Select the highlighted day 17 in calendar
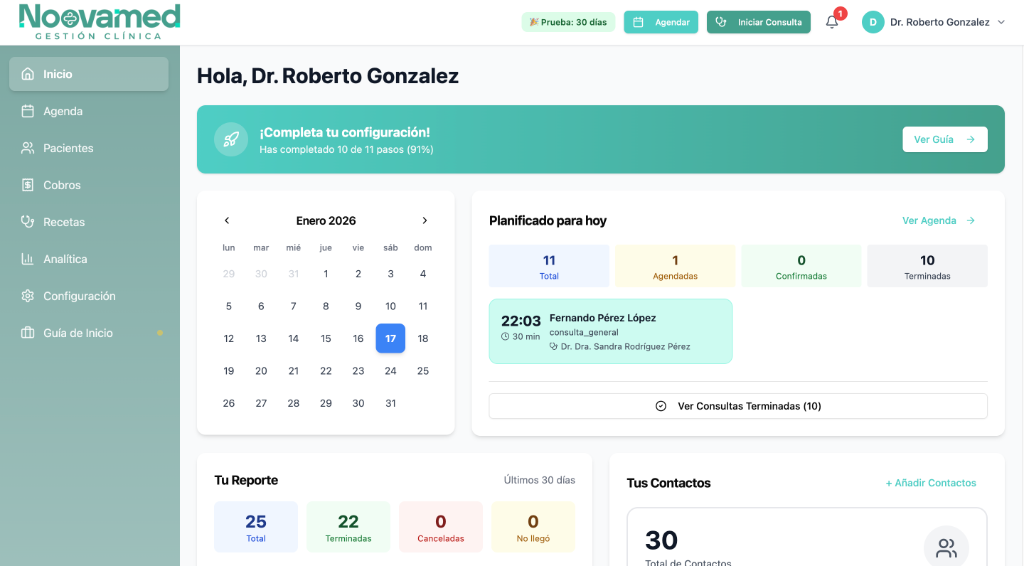 (x=391, y=338)
